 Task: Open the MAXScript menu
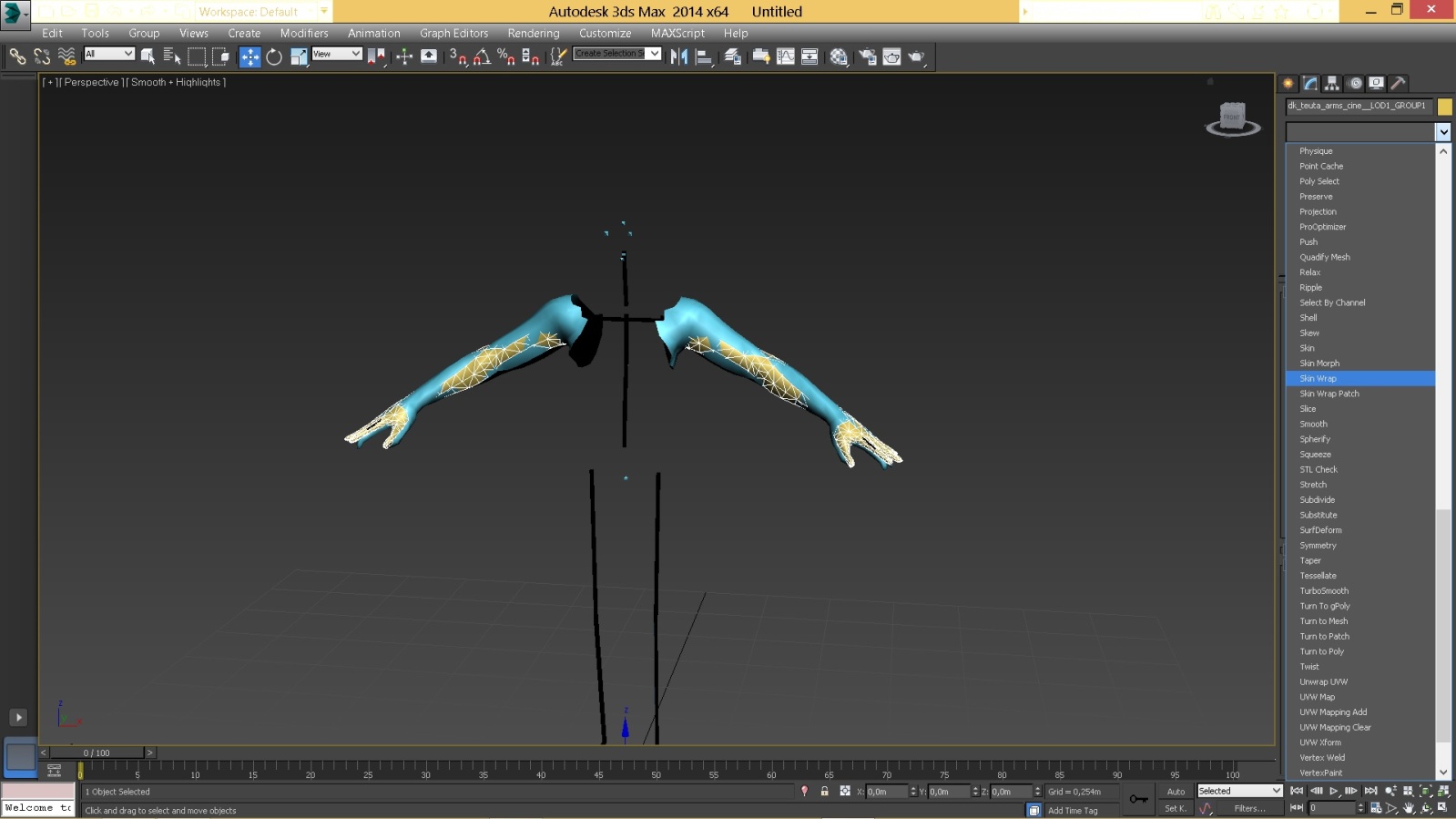click(678, 33)
